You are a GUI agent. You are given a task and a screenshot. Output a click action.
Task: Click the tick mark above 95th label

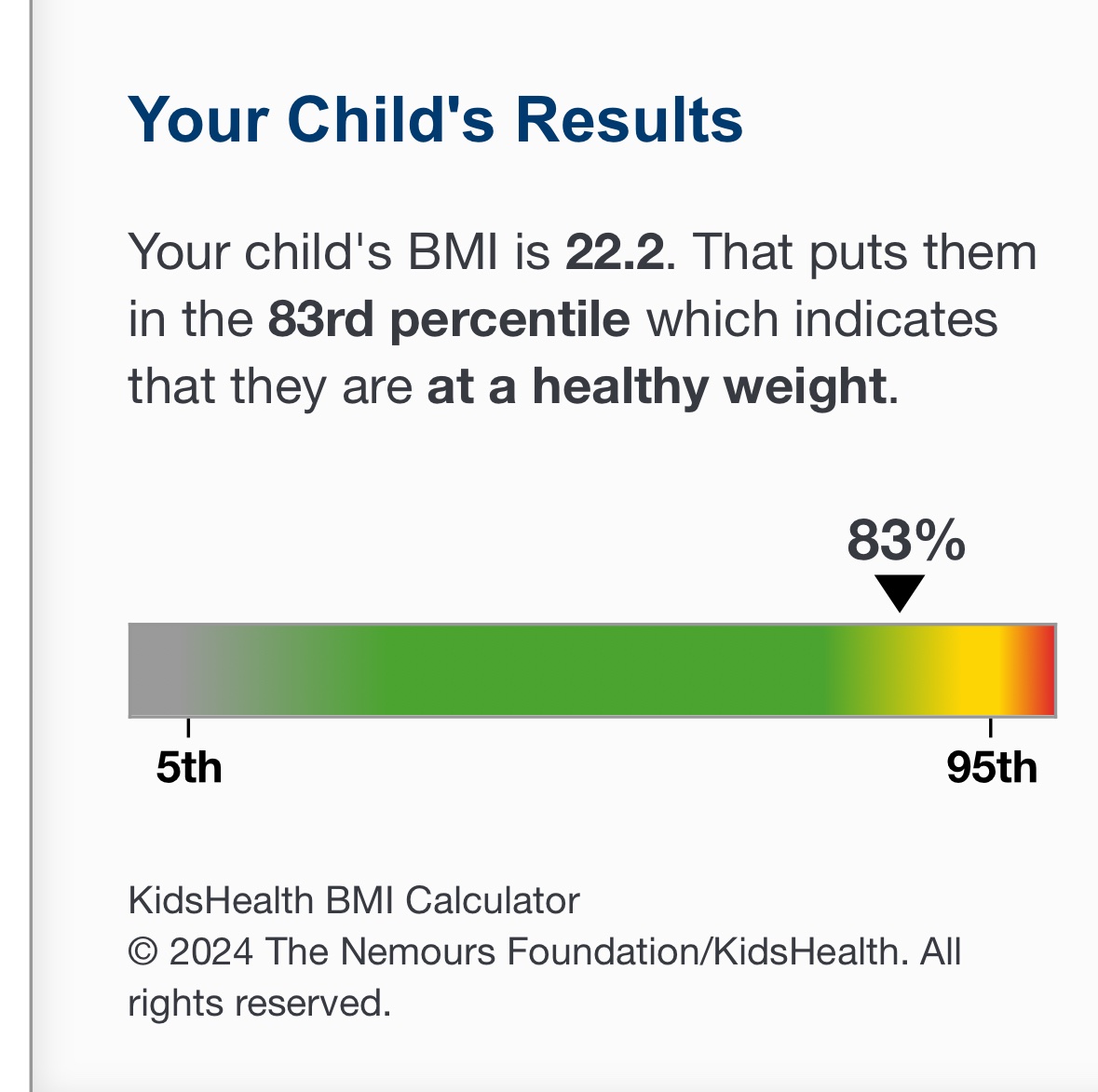[x=991, y=727]
